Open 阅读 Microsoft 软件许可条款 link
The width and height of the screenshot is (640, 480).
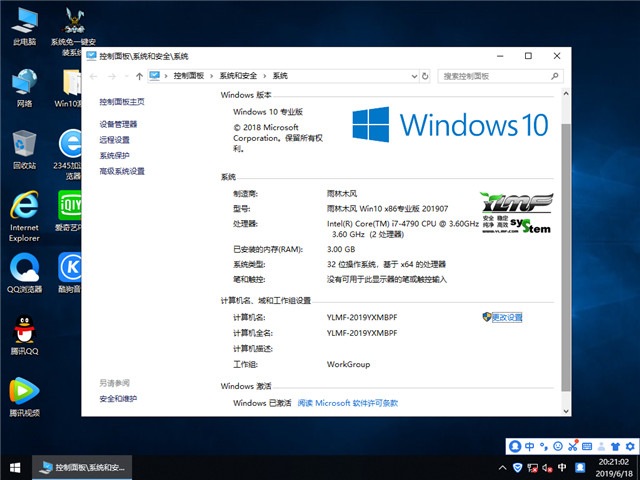pyautogui.click(x=347, y=403)
